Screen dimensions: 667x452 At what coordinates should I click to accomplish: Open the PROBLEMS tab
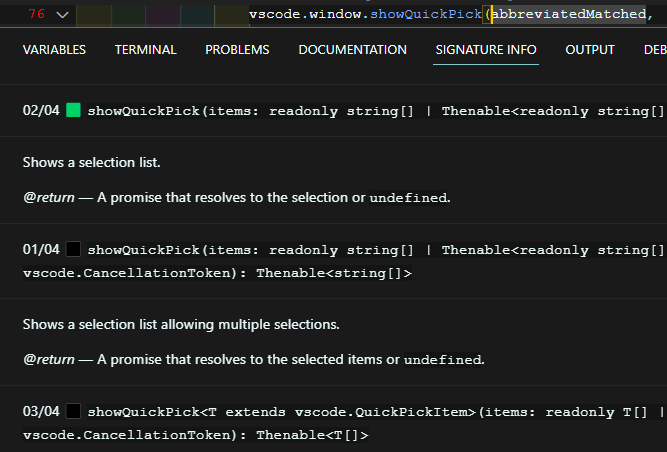[237, 50]
